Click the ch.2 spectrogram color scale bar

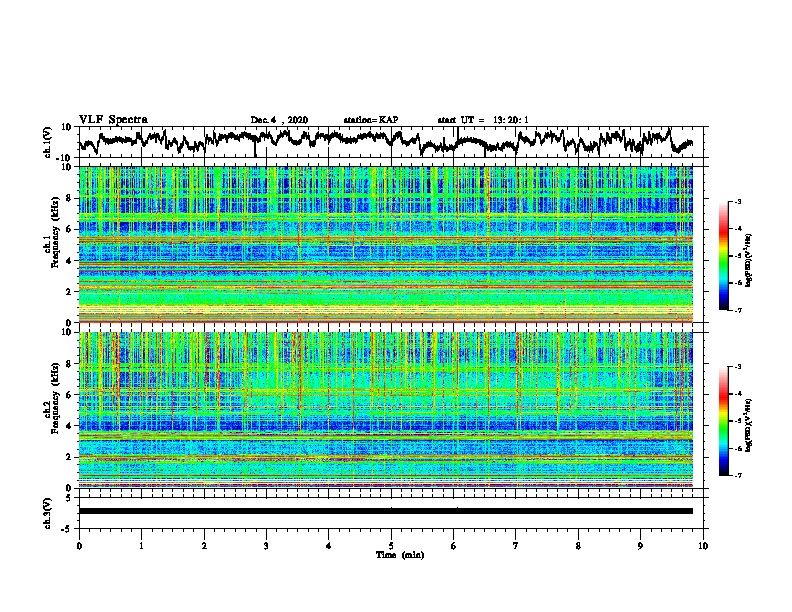coord(723,421)
